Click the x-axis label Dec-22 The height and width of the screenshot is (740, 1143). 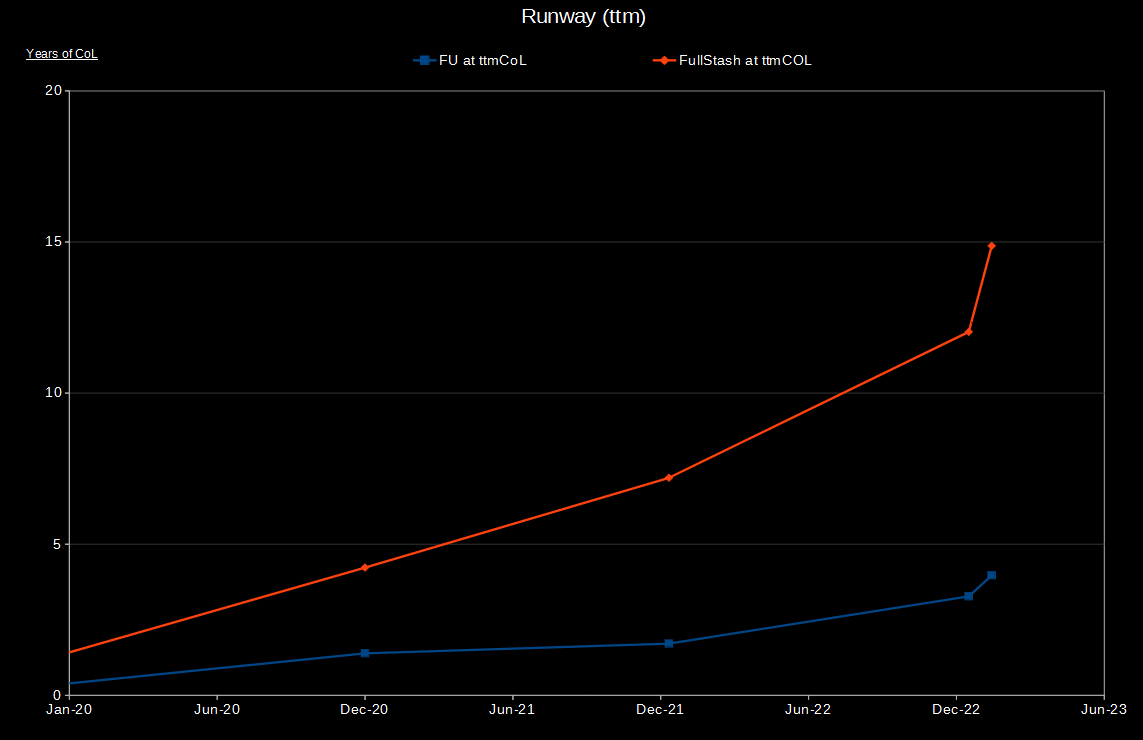click(x=956, y=709)
